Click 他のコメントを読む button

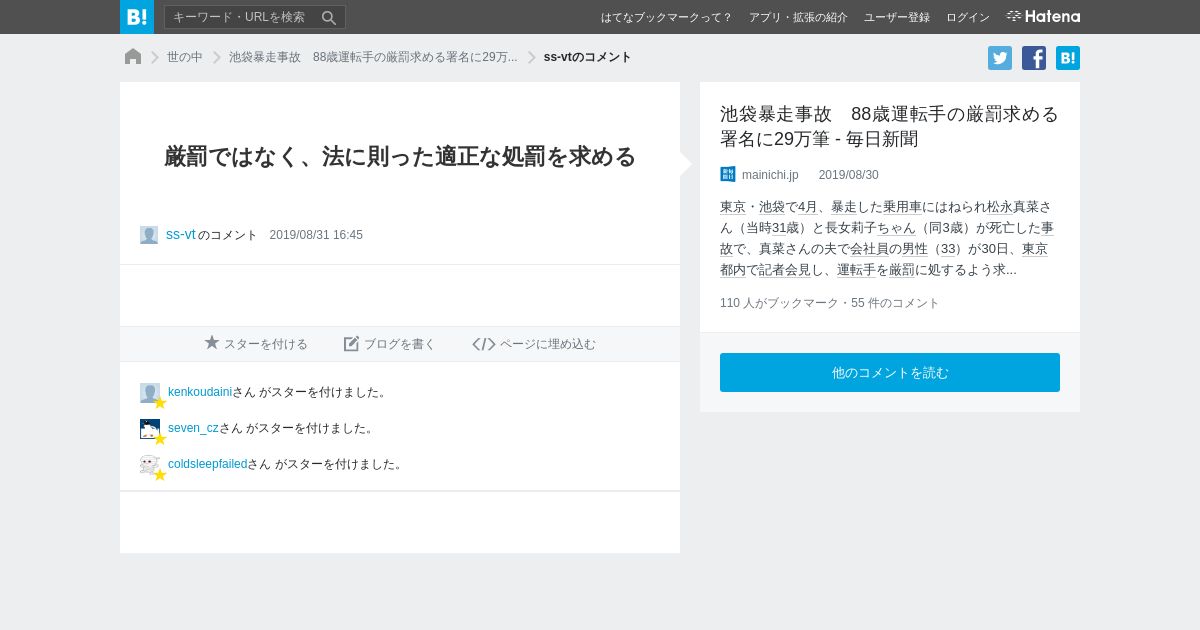[890, 372]
